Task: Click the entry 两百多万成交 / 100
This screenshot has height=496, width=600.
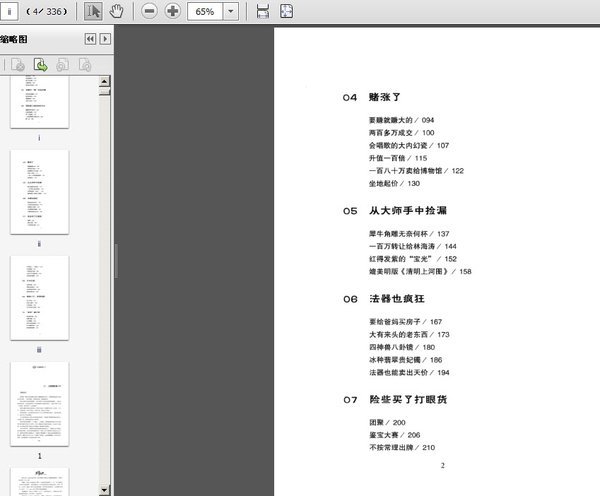Action: tap(401, 133)
